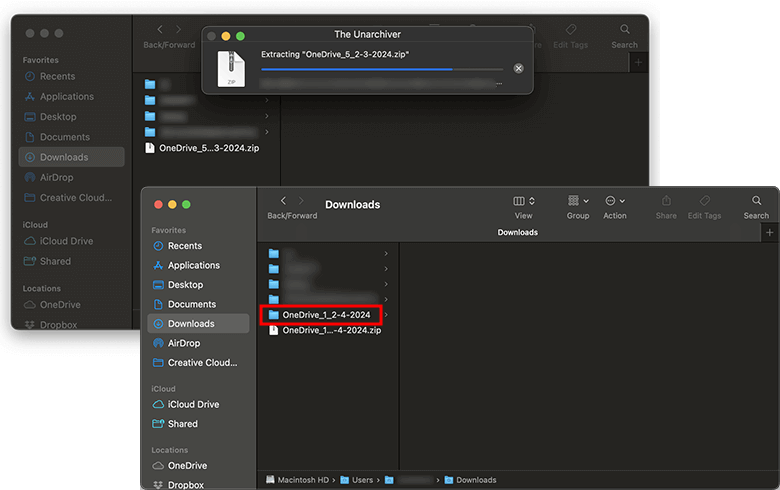Click The Unarchiver extraction progress bar
Image resolution: width=780 pixels, height=490 pixels.
(382, 69)
